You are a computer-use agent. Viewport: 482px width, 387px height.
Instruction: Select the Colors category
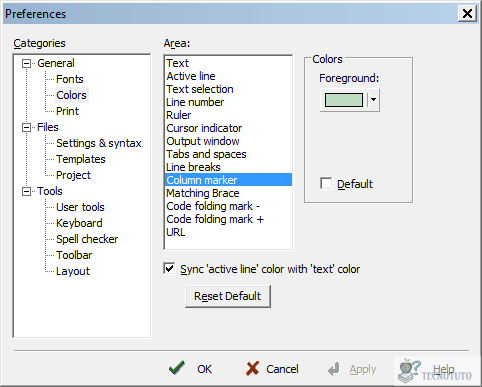(x=71, y=95)
